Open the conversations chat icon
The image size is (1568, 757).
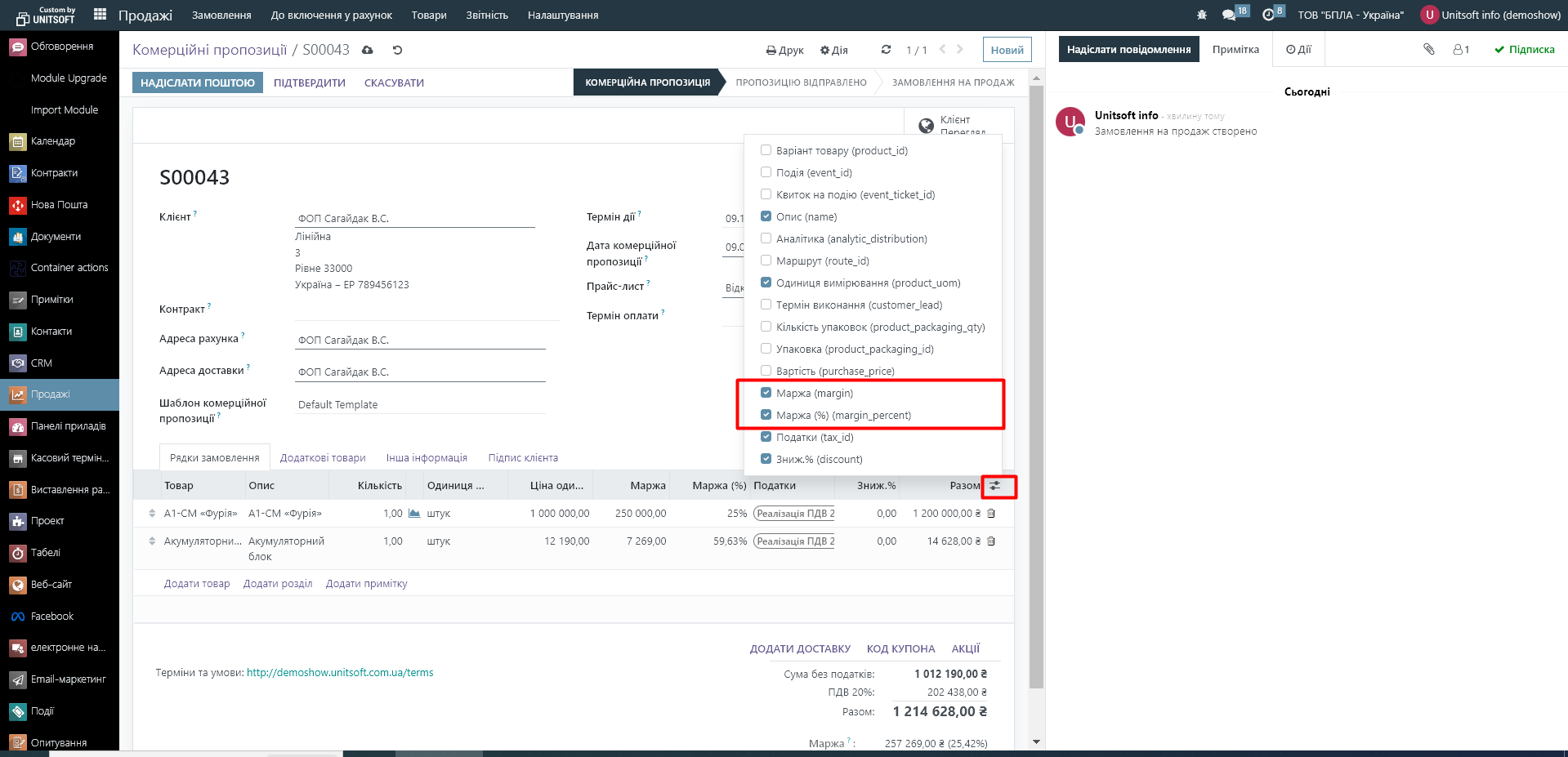tap(1228, 15)
